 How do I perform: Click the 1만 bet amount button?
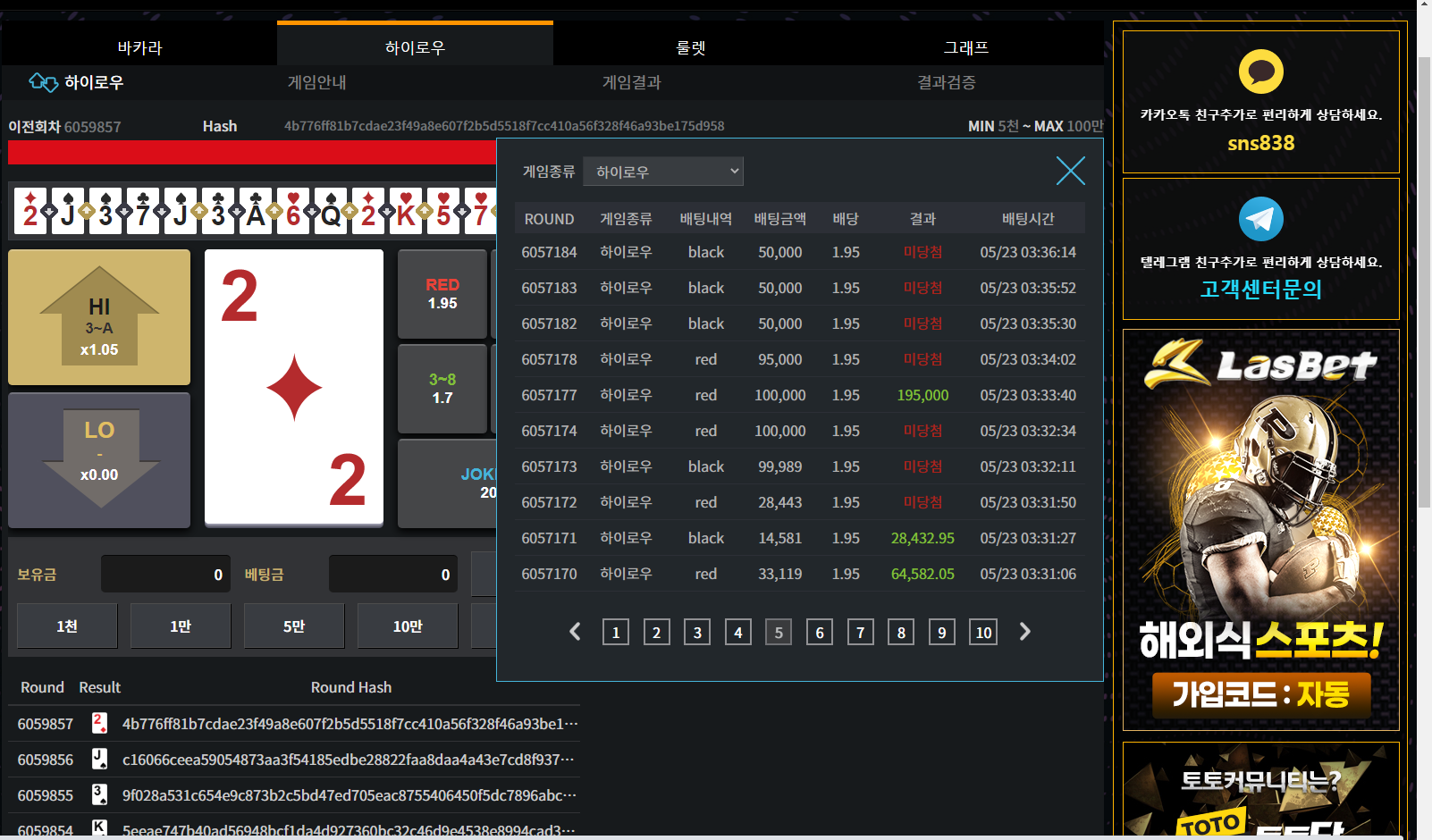click(x=181, y=626)
